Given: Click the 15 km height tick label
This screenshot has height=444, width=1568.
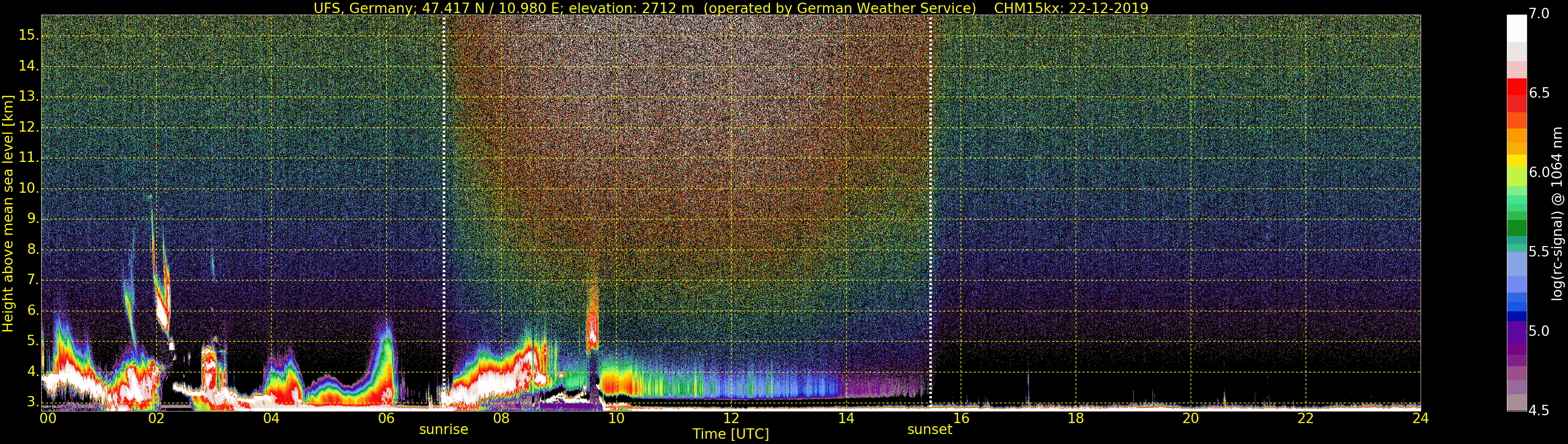Looking at the screenshot, I should coord(29,36).
